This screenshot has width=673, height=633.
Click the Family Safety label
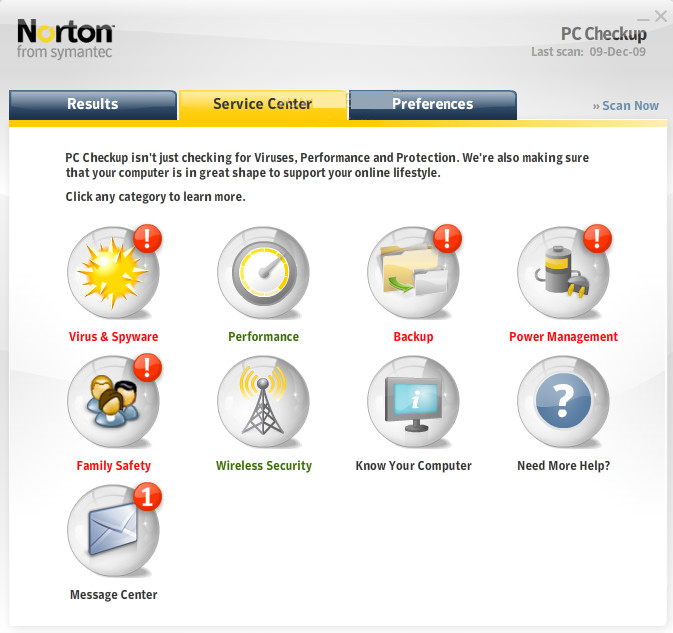(114, 466)
